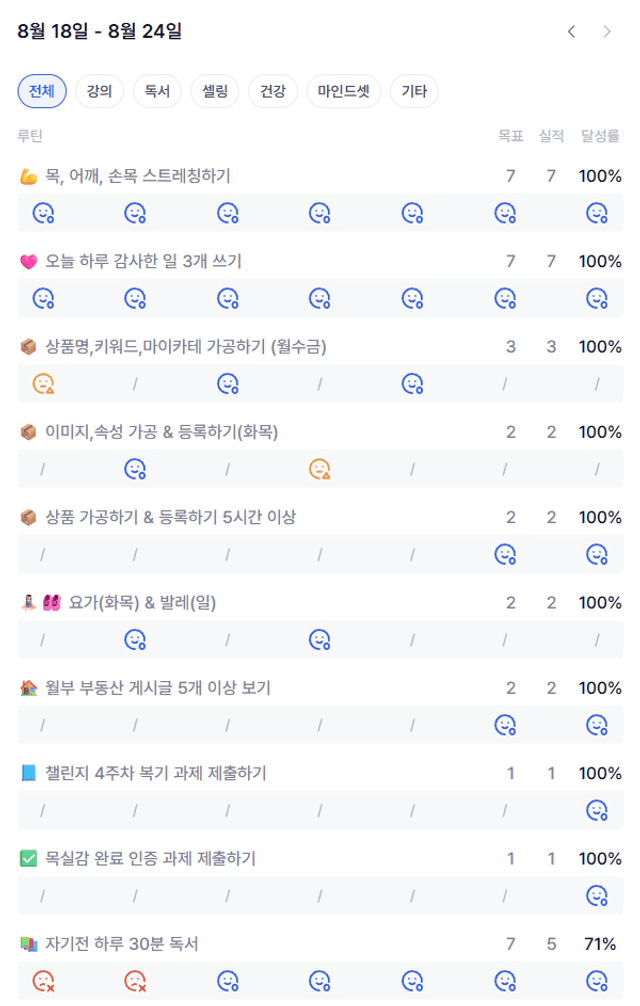Open the 요가(화목) & 발레(일) routine title
640x1006 pixels.
[x=142, y=602]
